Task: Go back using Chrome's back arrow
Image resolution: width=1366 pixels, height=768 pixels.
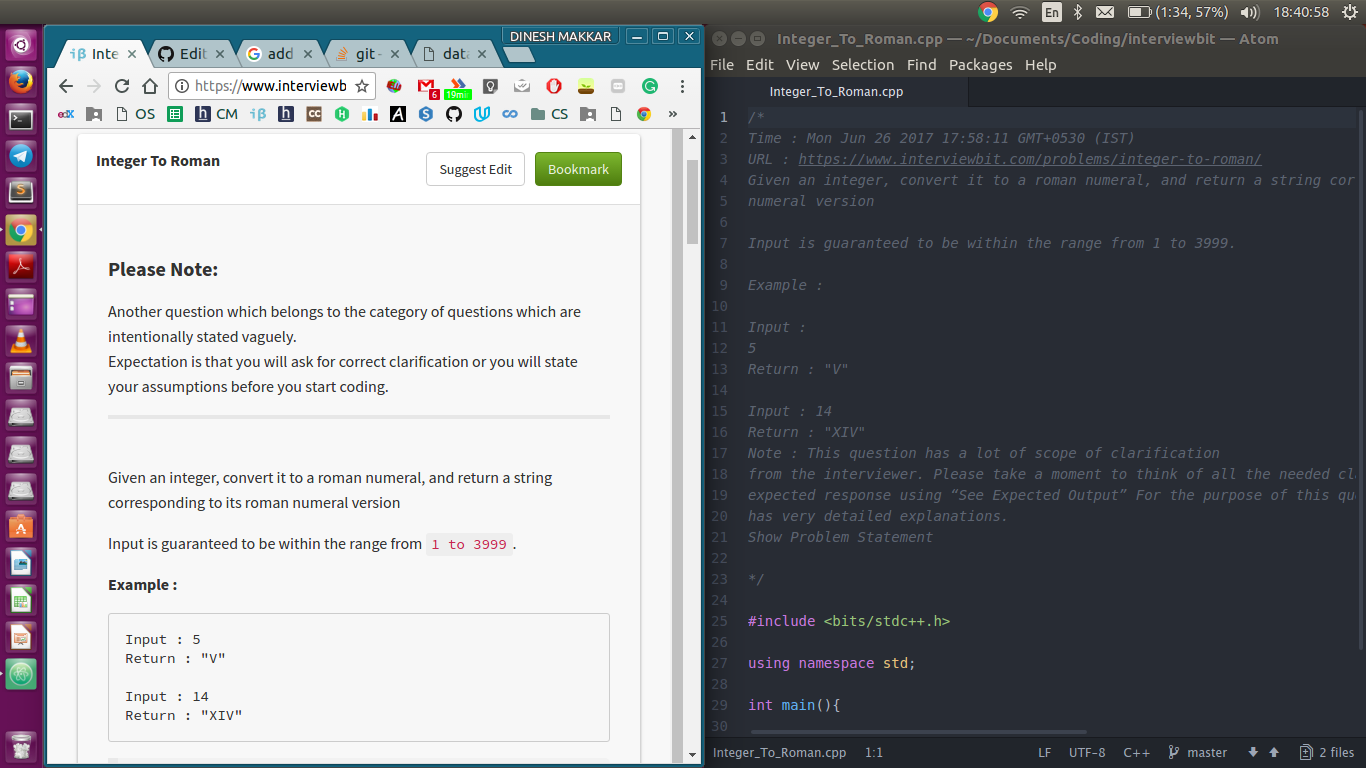Action: (x=66, y=87)
